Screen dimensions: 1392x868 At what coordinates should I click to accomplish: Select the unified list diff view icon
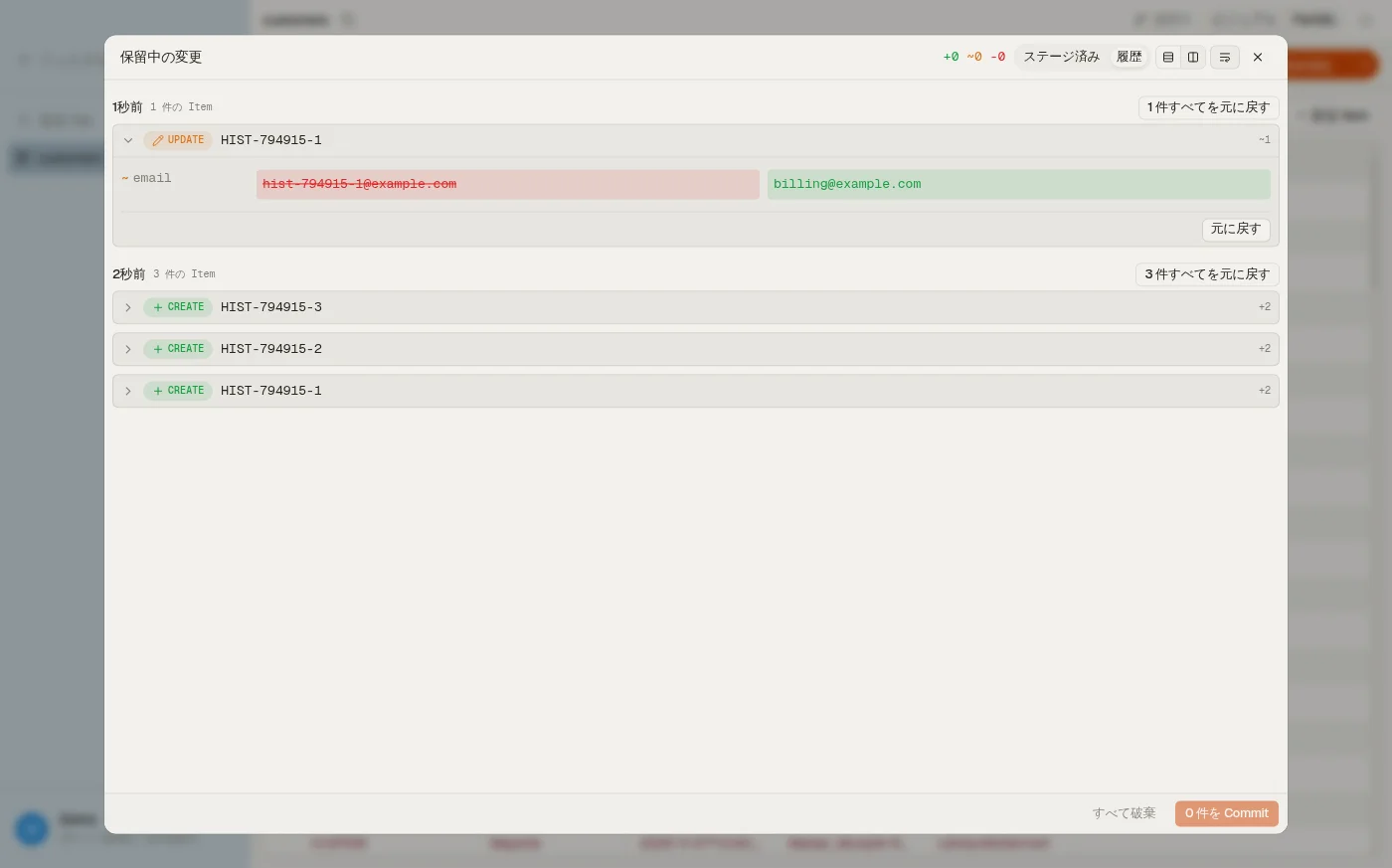tap(1168, 57)
